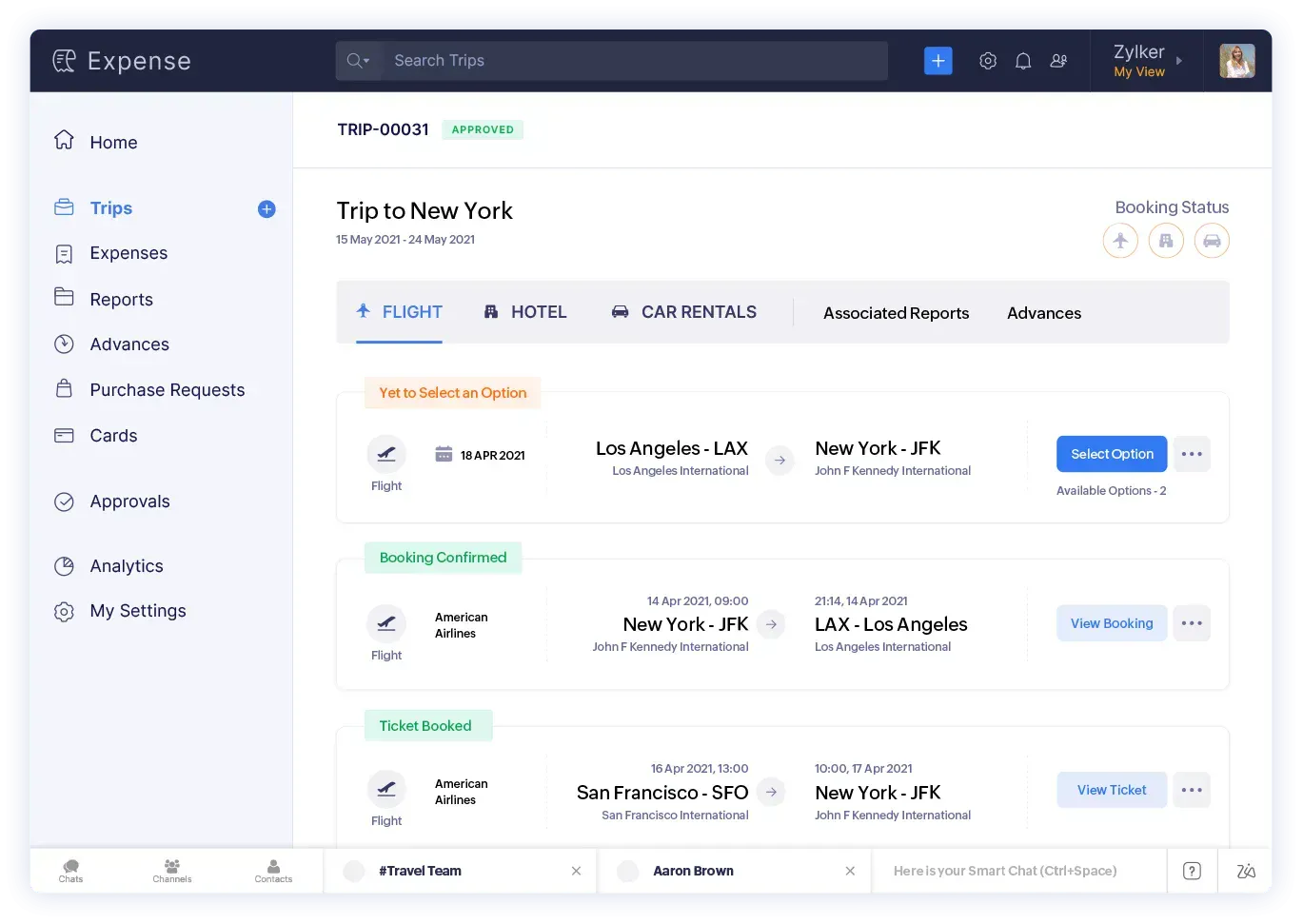Open Chats from the bottom bar
Image resolution: width=1303 pixels, height=924 pixels.
(70, 870)
